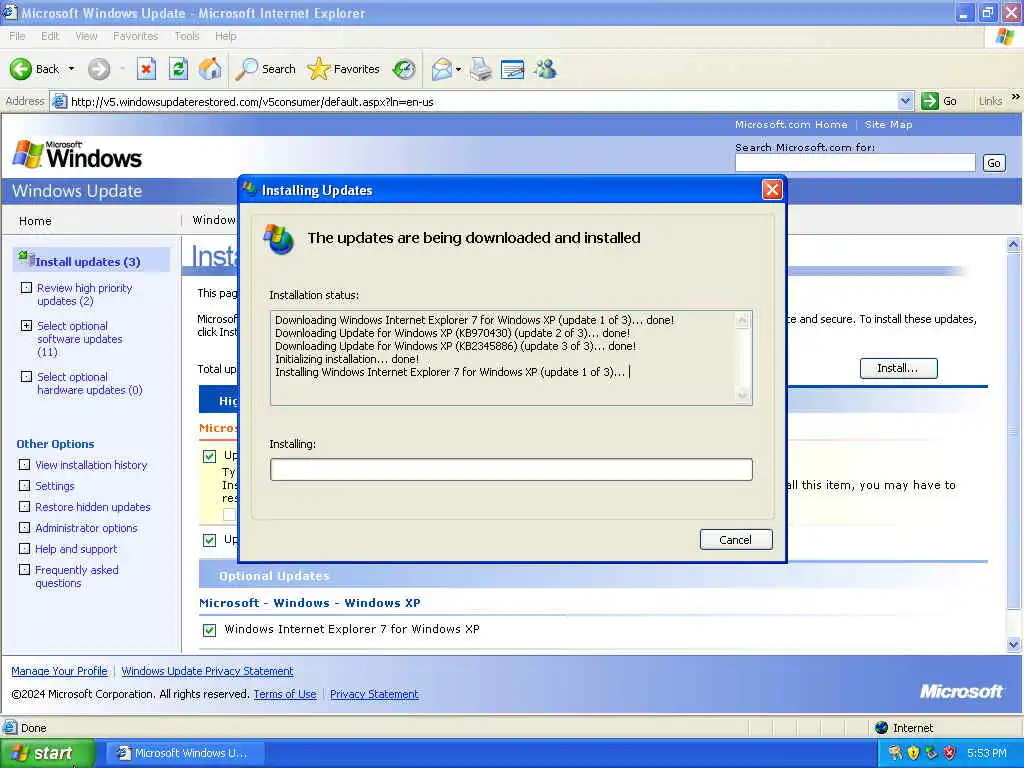Click the Microsoft.com Home link
This screenshot has height=768, width=1024.
coord(791,124)
